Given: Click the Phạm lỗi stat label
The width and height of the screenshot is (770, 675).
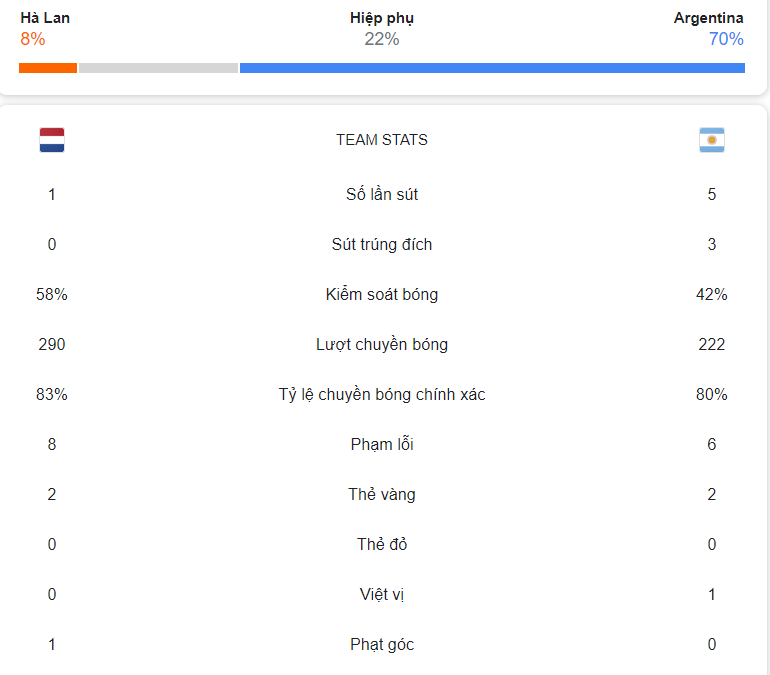Looking at the screenshot, I should pos(382,444).
